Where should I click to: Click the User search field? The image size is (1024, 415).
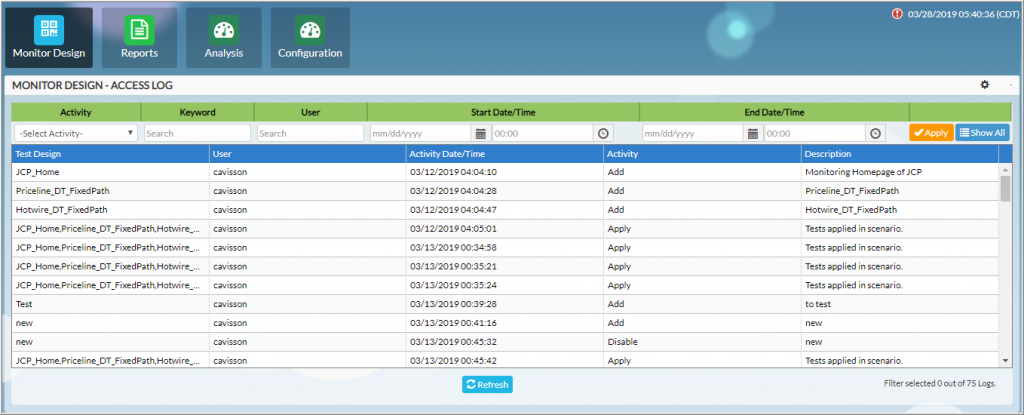310,133
